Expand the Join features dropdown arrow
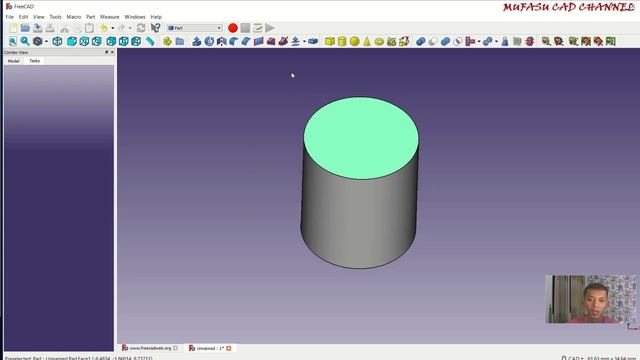The height and width of the screenshot is (360, 640). tap(479, 42)
